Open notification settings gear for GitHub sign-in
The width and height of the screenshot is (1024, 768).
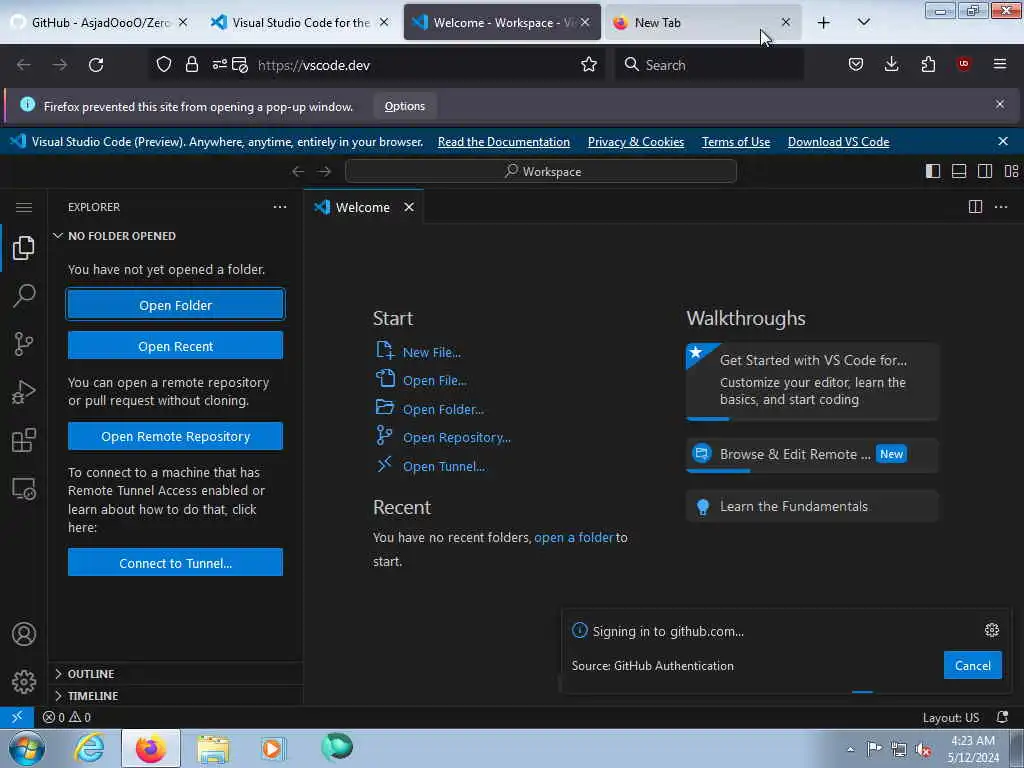tap(991, 630)
